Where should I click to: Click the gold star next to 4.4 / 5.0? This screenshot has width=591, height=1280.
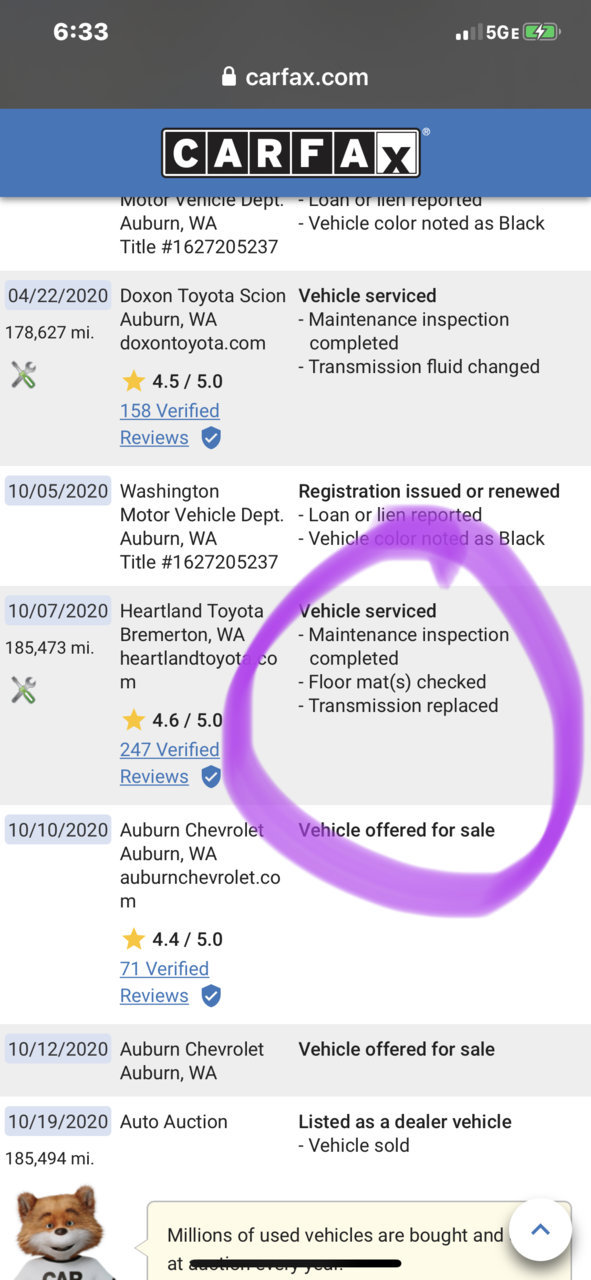[134, 939]
